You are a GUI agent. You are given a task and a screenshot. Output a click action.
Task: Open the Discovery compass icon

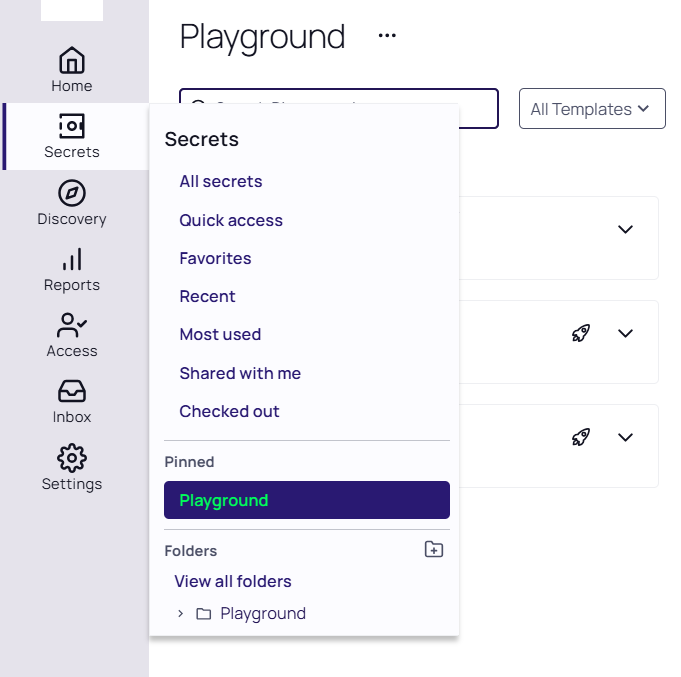tap(72, 193)
